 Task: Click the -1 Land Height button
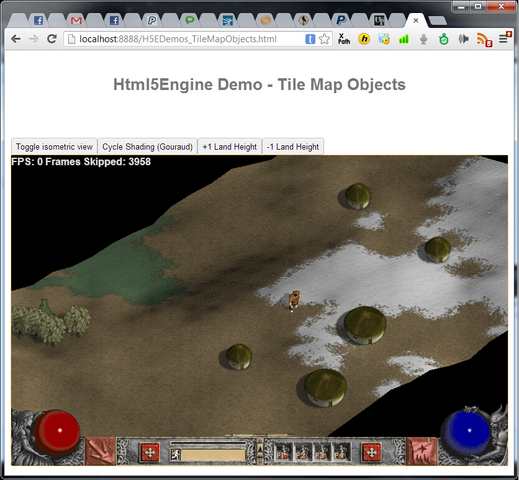coord(293,147)
